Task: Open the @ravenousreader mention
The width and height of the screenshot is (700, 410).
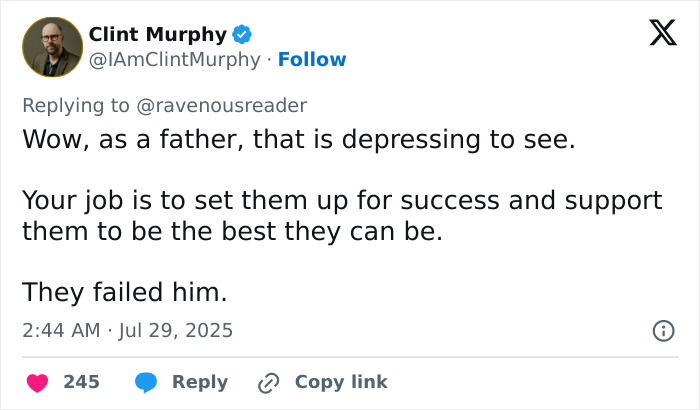Action: point(221,106)
